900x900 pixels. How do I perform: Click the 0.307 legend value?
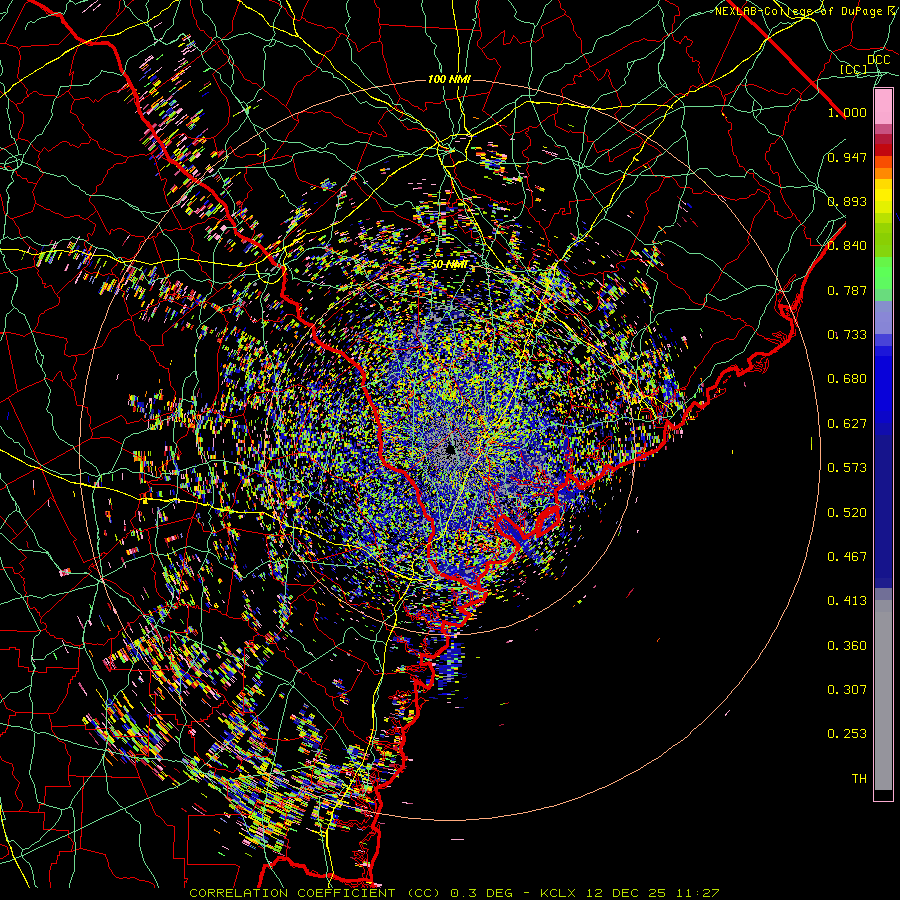(x=847, y=690)
